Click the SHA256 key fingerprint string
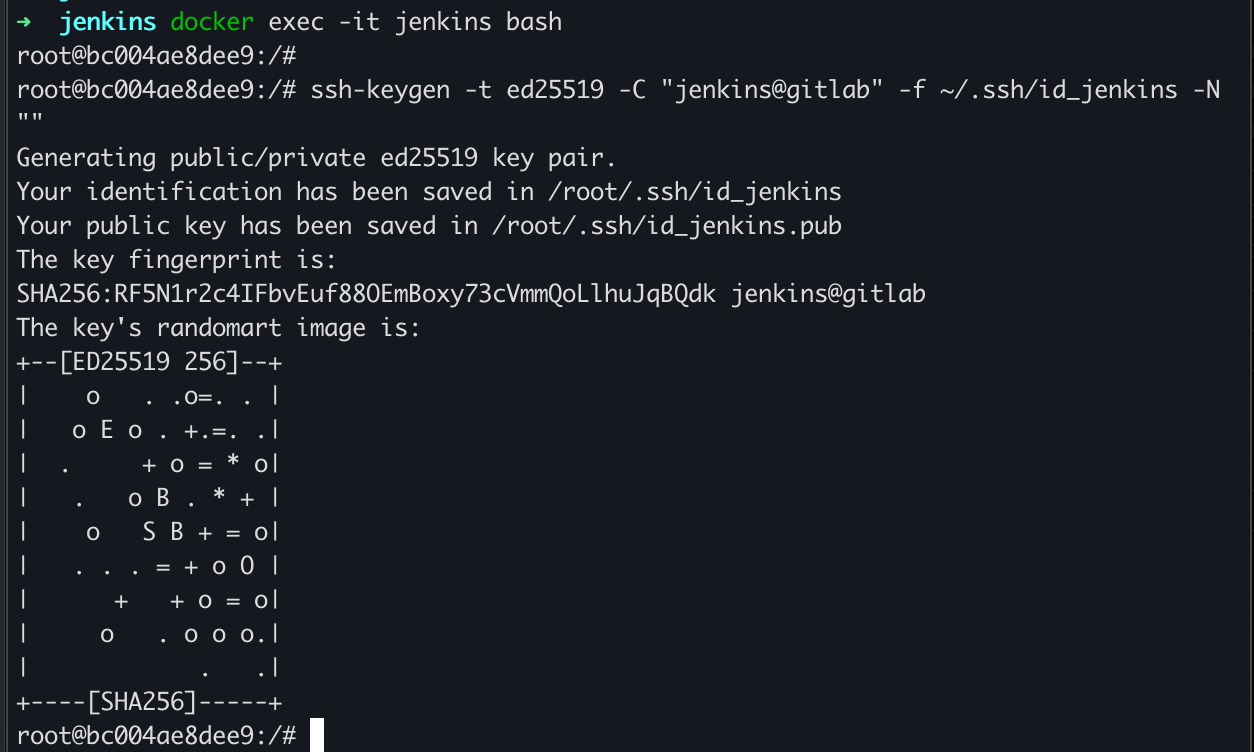This screenshot has width=1254, height=752. [366, 294]
